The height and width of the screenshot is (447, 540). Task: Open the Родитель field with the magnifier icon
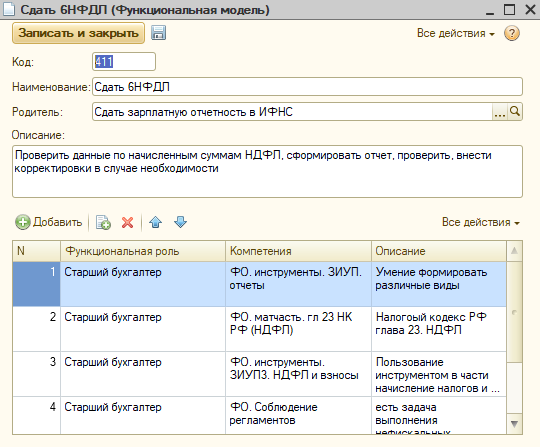(x=515, y=112)
